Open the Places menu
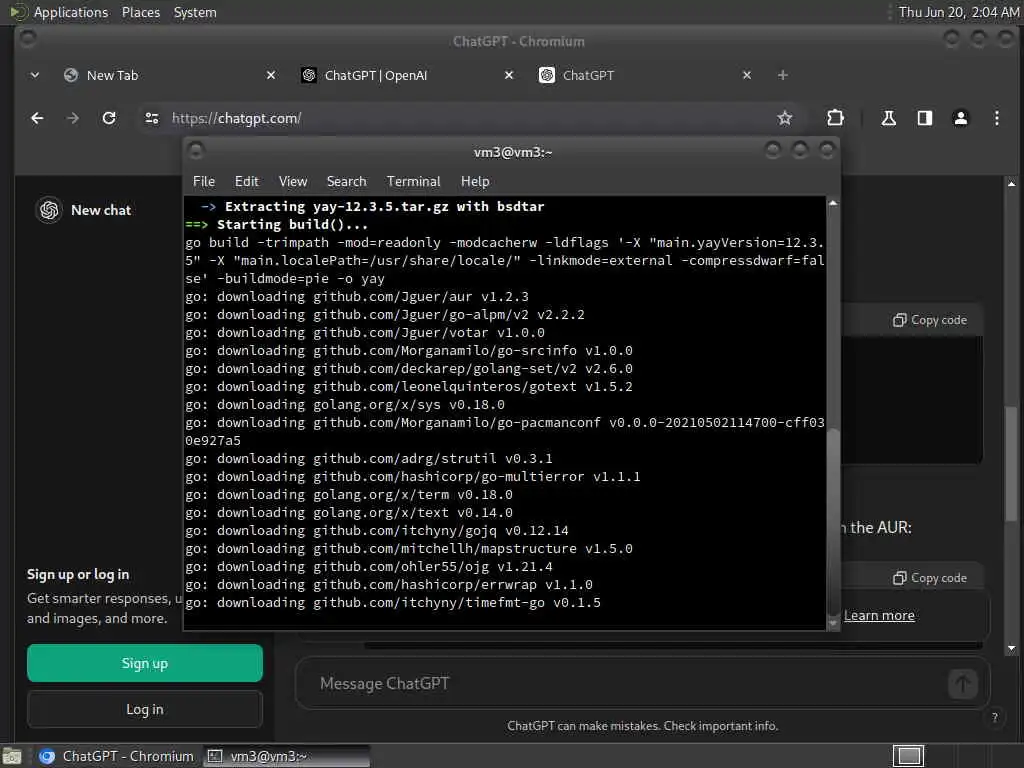The height and width of the screenshot is (768, 1024). (x=141, y=12)
